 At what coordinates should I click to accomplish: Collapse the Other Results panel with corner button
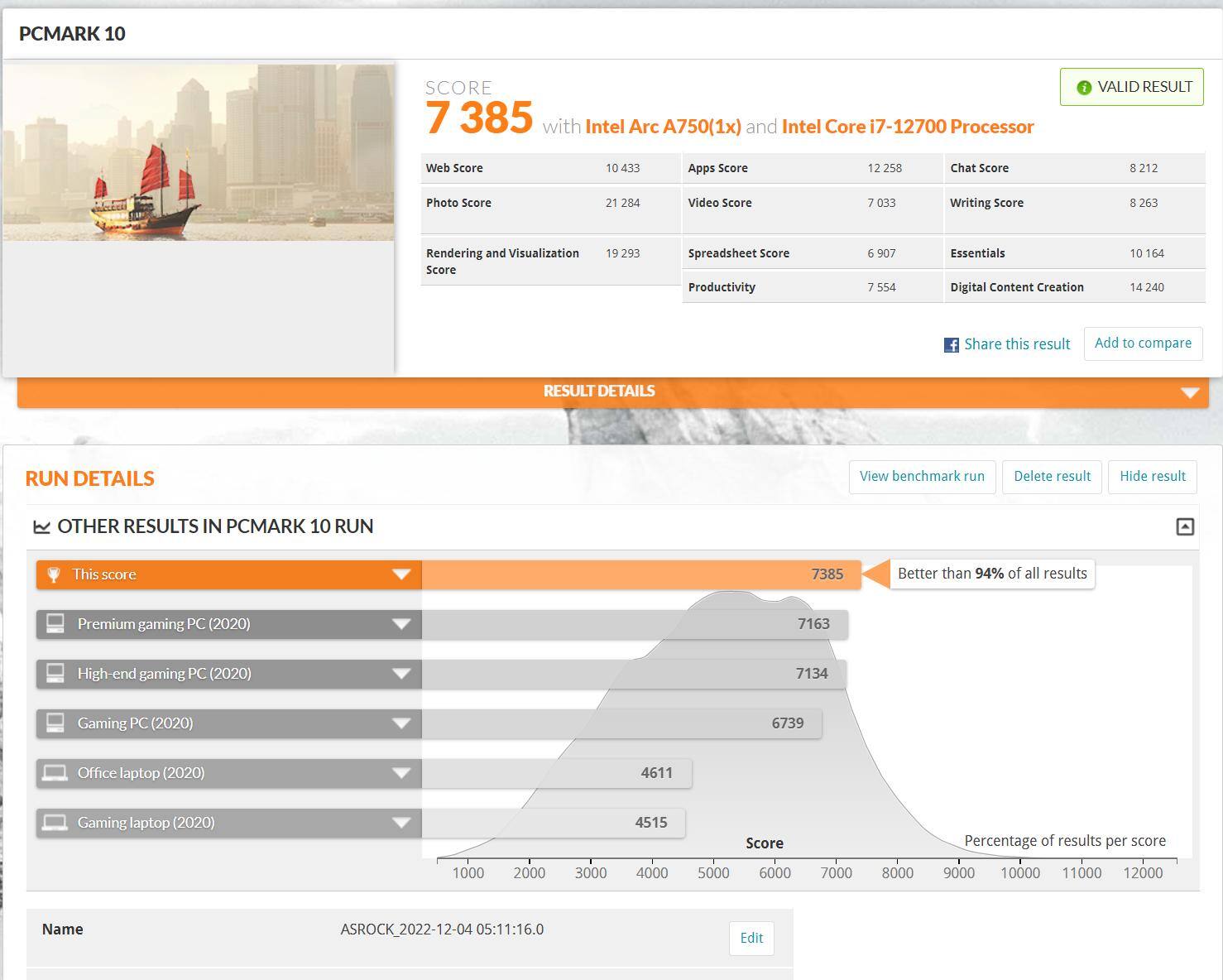click(x=1185, y=527)
